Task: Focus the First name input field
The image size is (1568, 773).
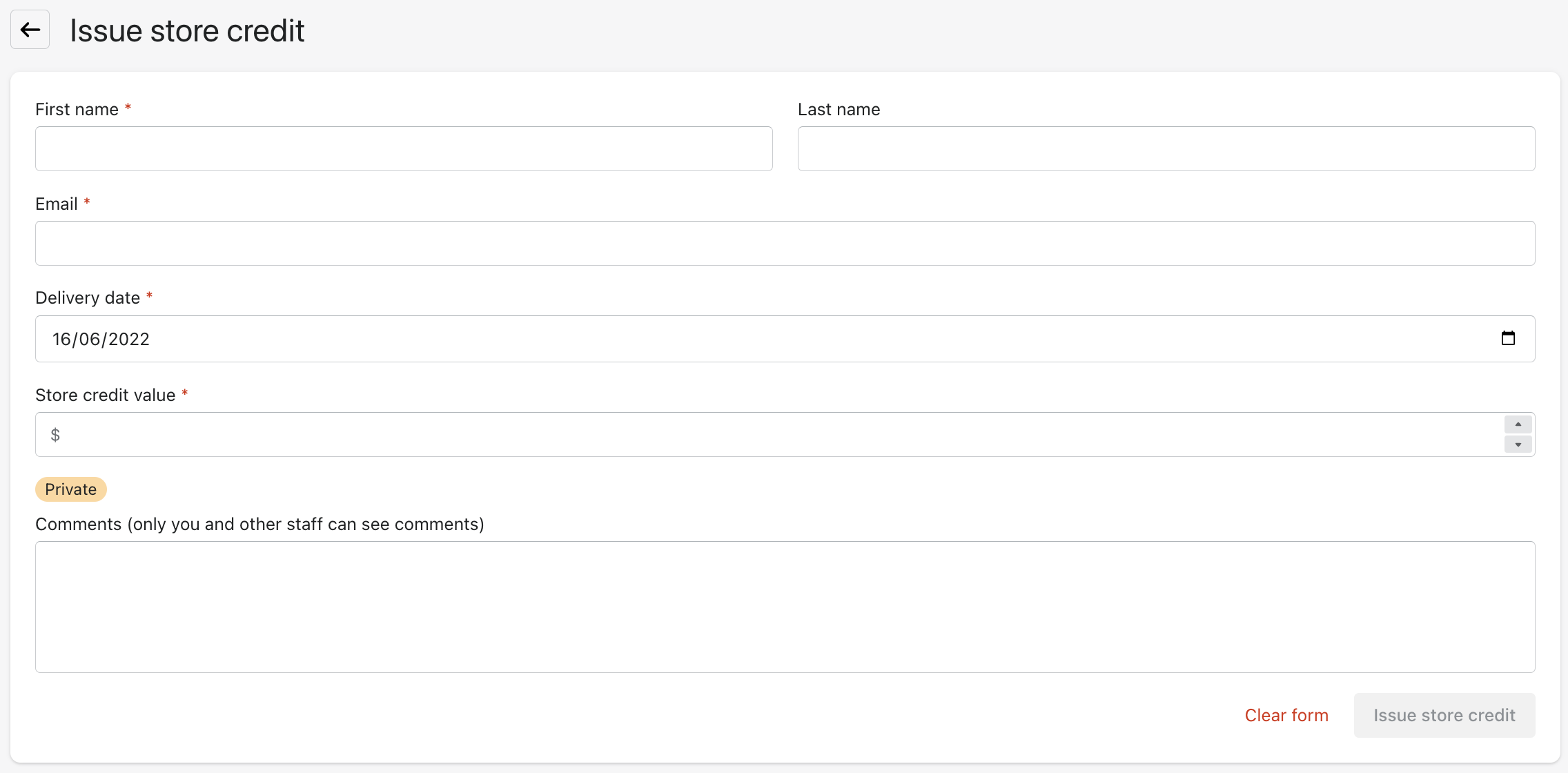Action: pyautogui.click(x=404, y=148)
